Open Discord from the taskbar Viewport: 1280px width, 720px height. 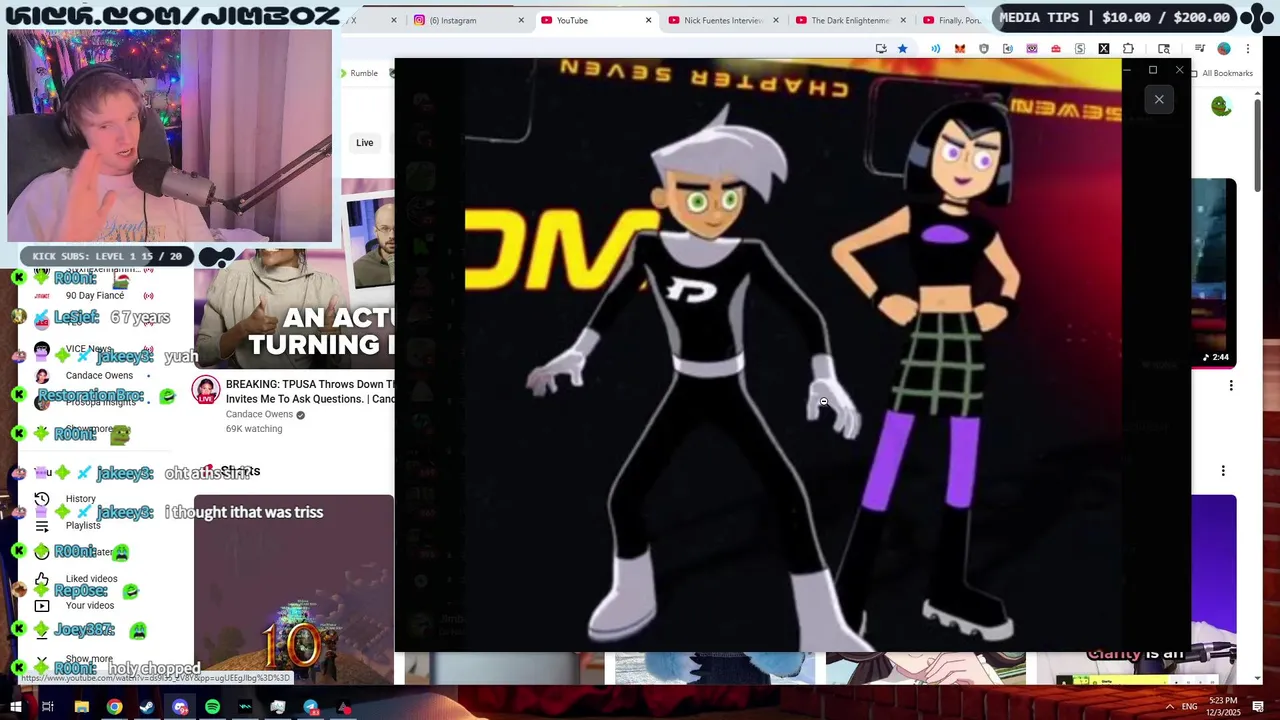(x=180, y=707)
